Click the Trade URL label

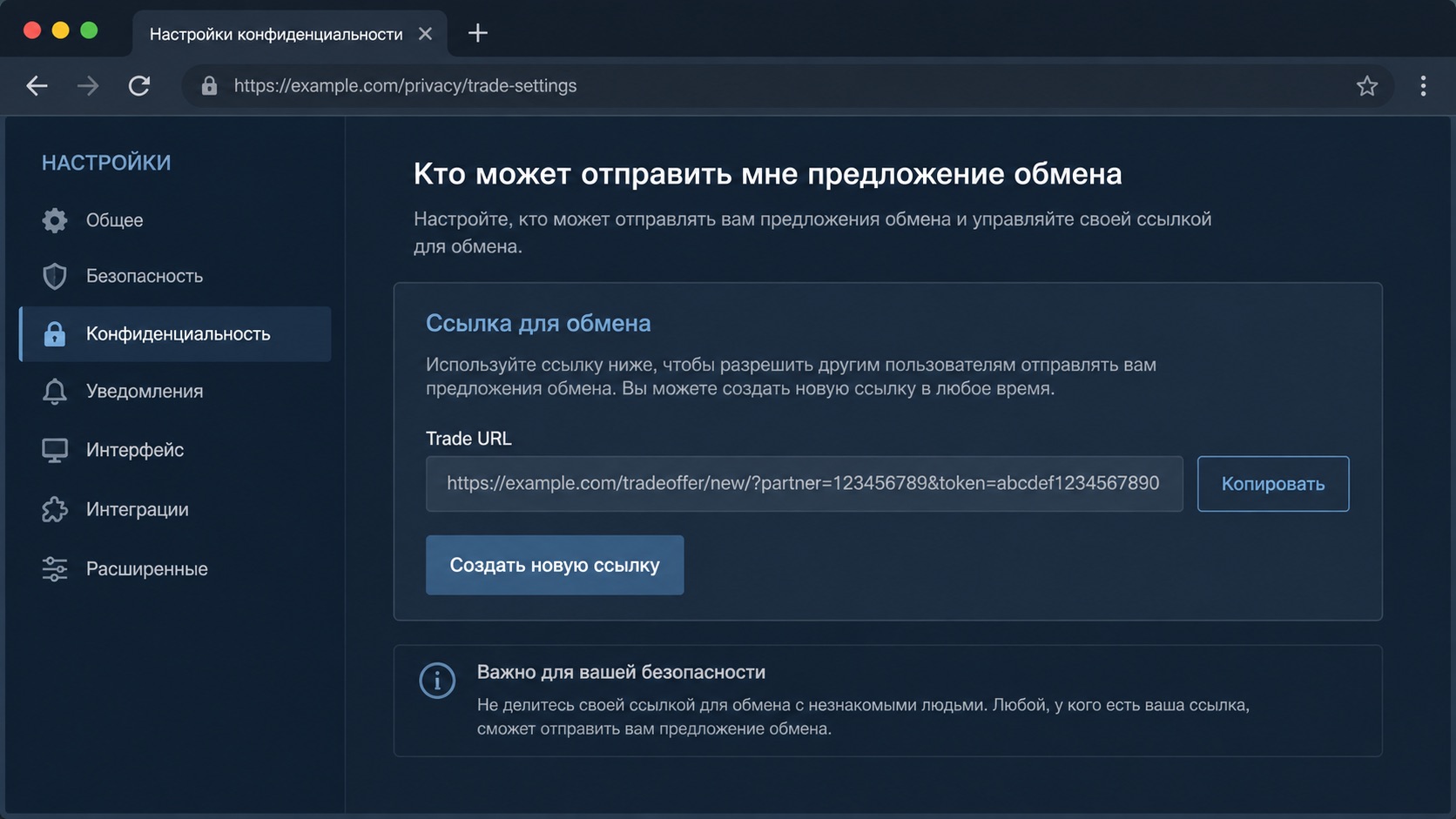(x=468, y=439)
